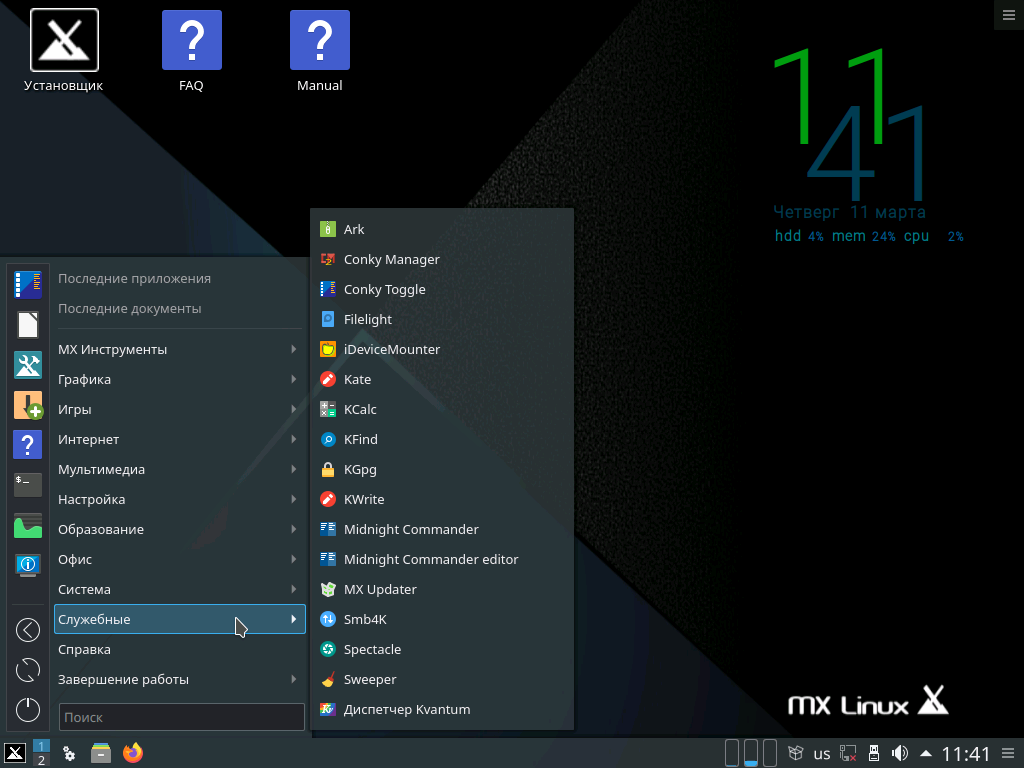Expand the Графика submenu arrow
This screenshot has width=1024, height=768.
tap(294, 379)
